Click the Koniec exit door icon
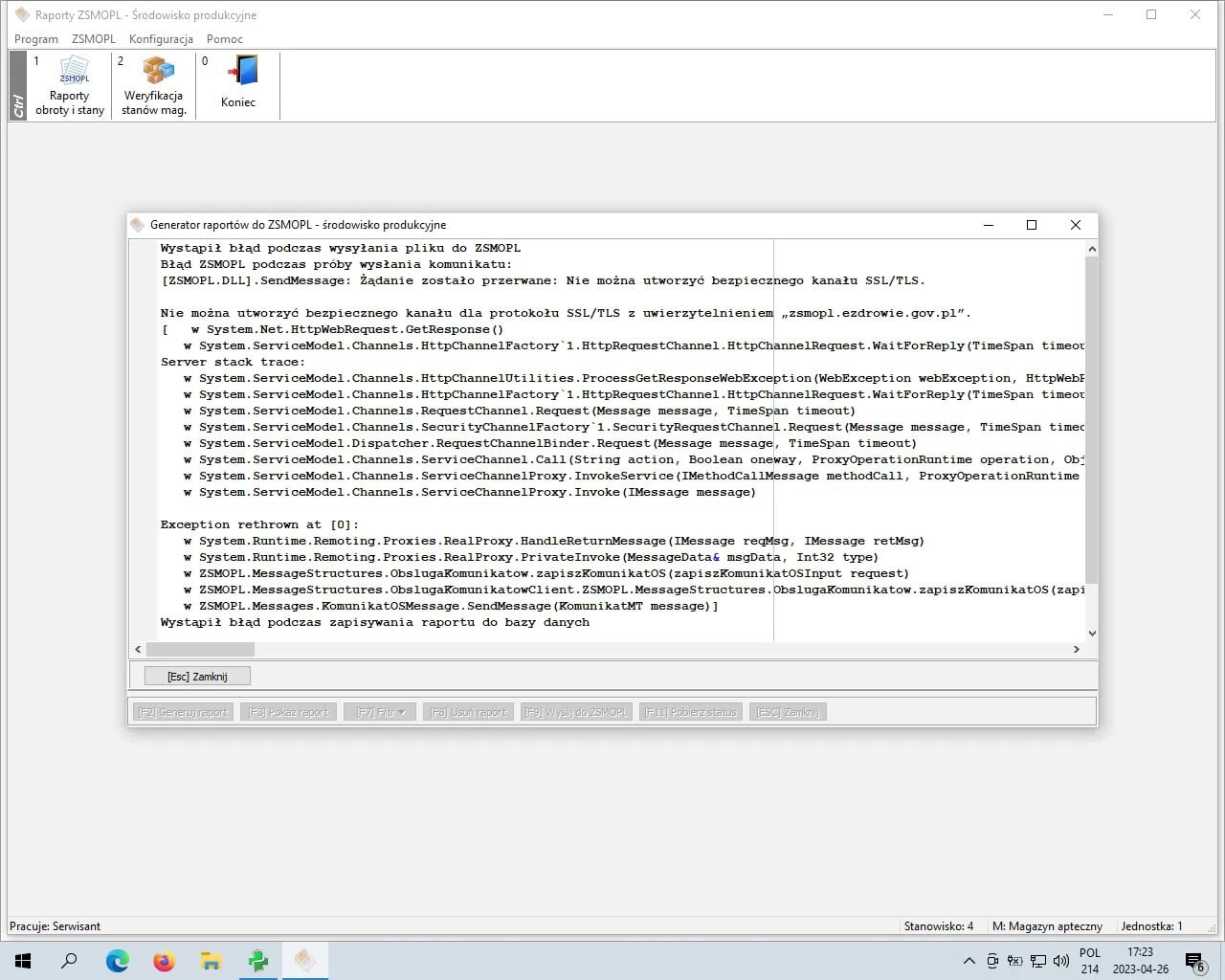The width and height of the screenshot is (1225, 980). point(238,83)
